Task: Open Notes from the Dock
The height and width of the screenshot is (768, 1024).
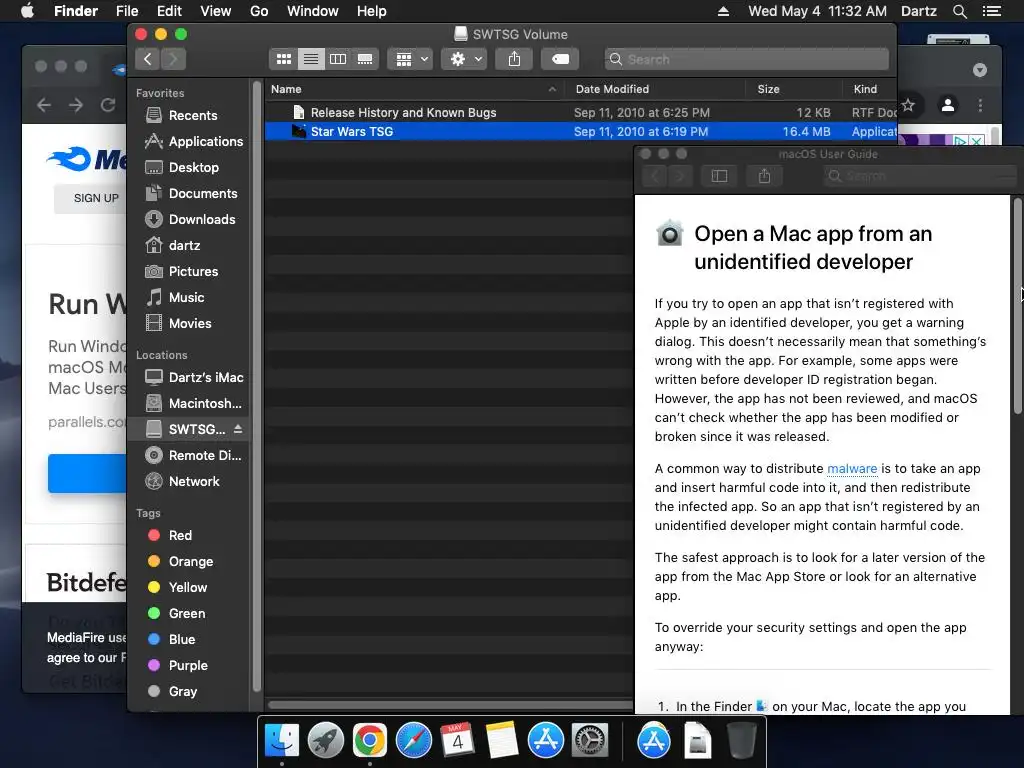Action: [502, 741]
